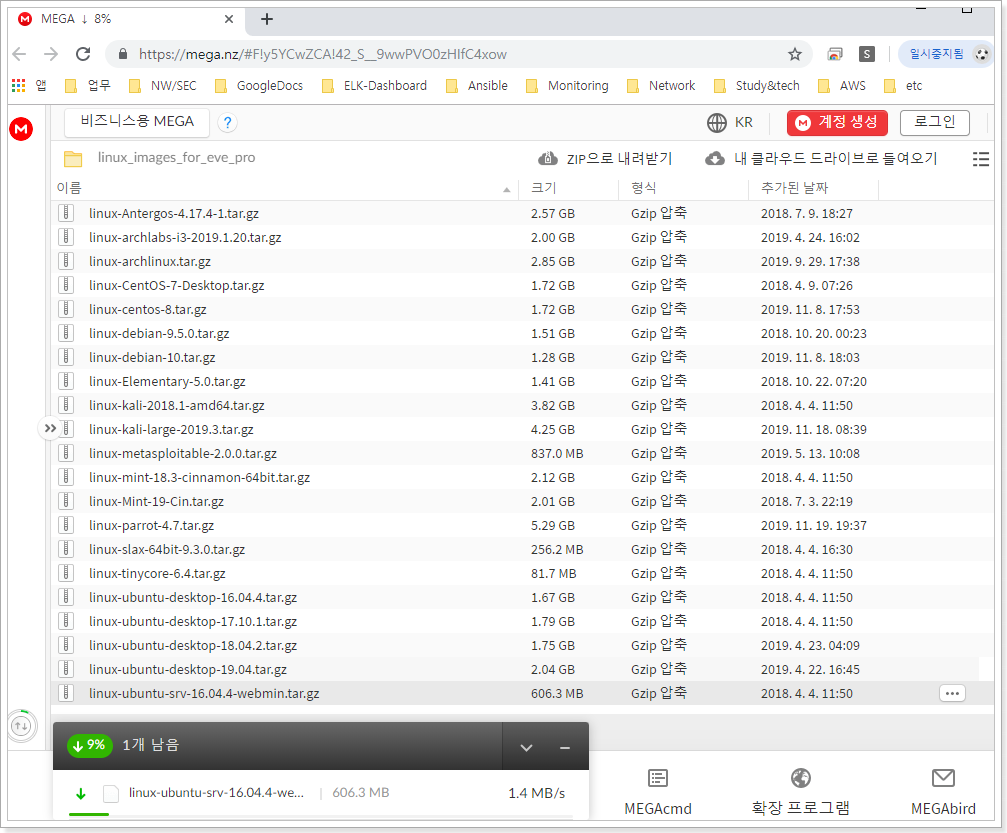Click the sort arrow in the name column

tap(507, 189)
